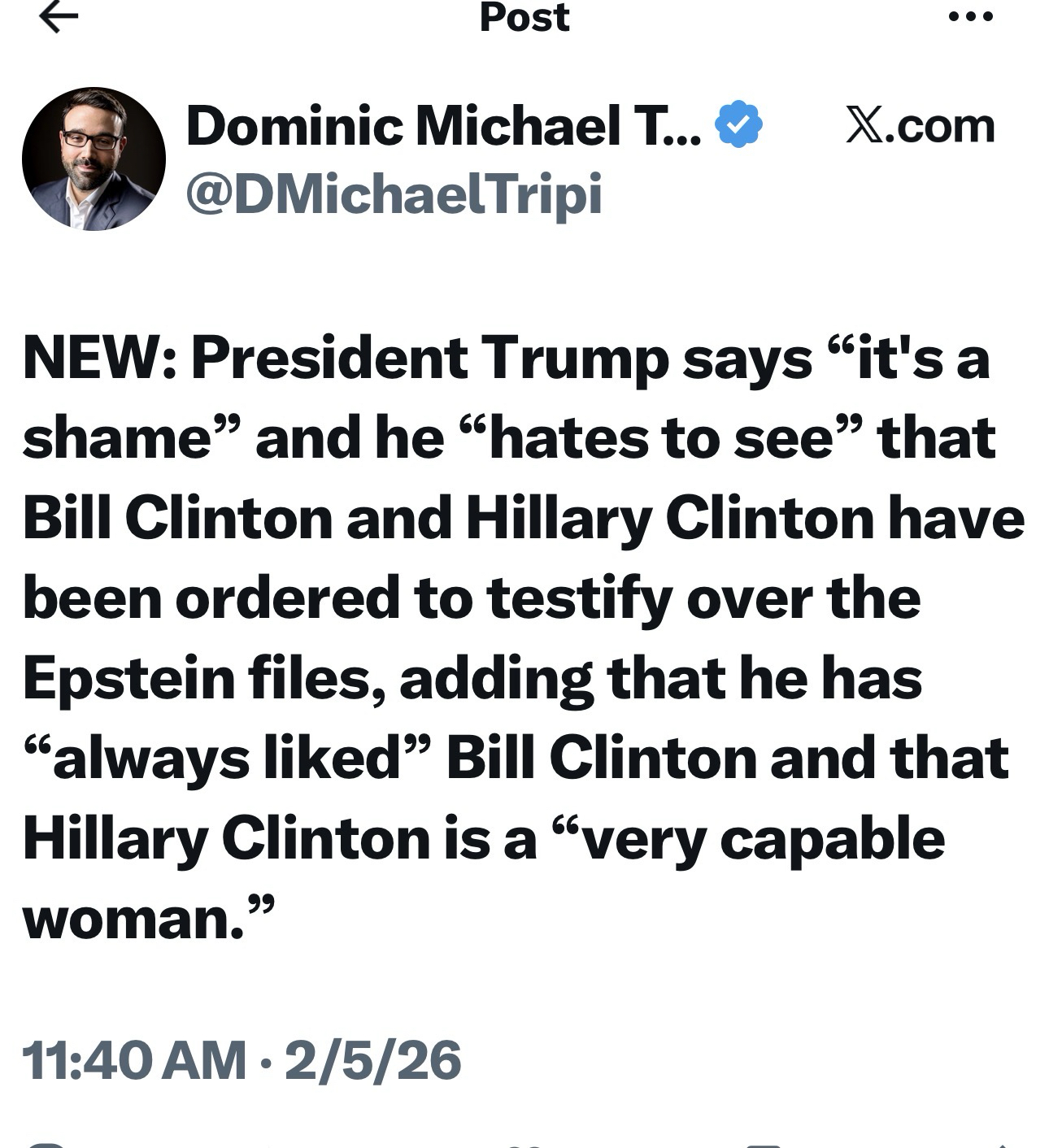Open Dominic Michael's profile photo

point(94,159)
